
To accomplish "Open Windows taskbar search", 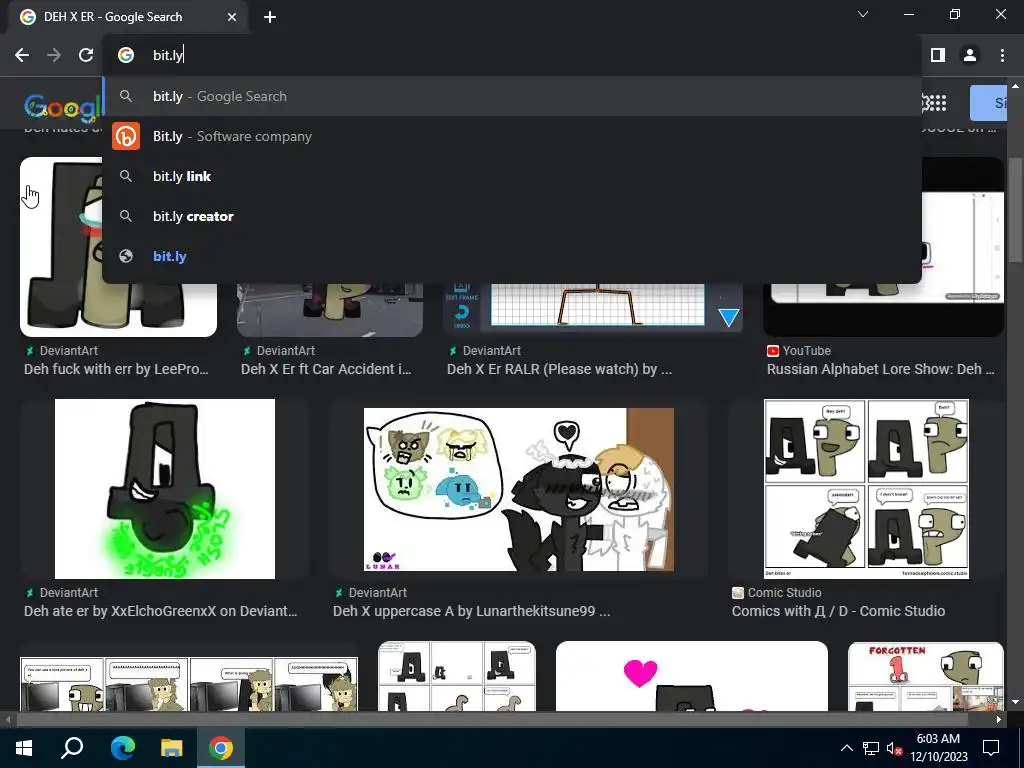I will click(72, 748).
